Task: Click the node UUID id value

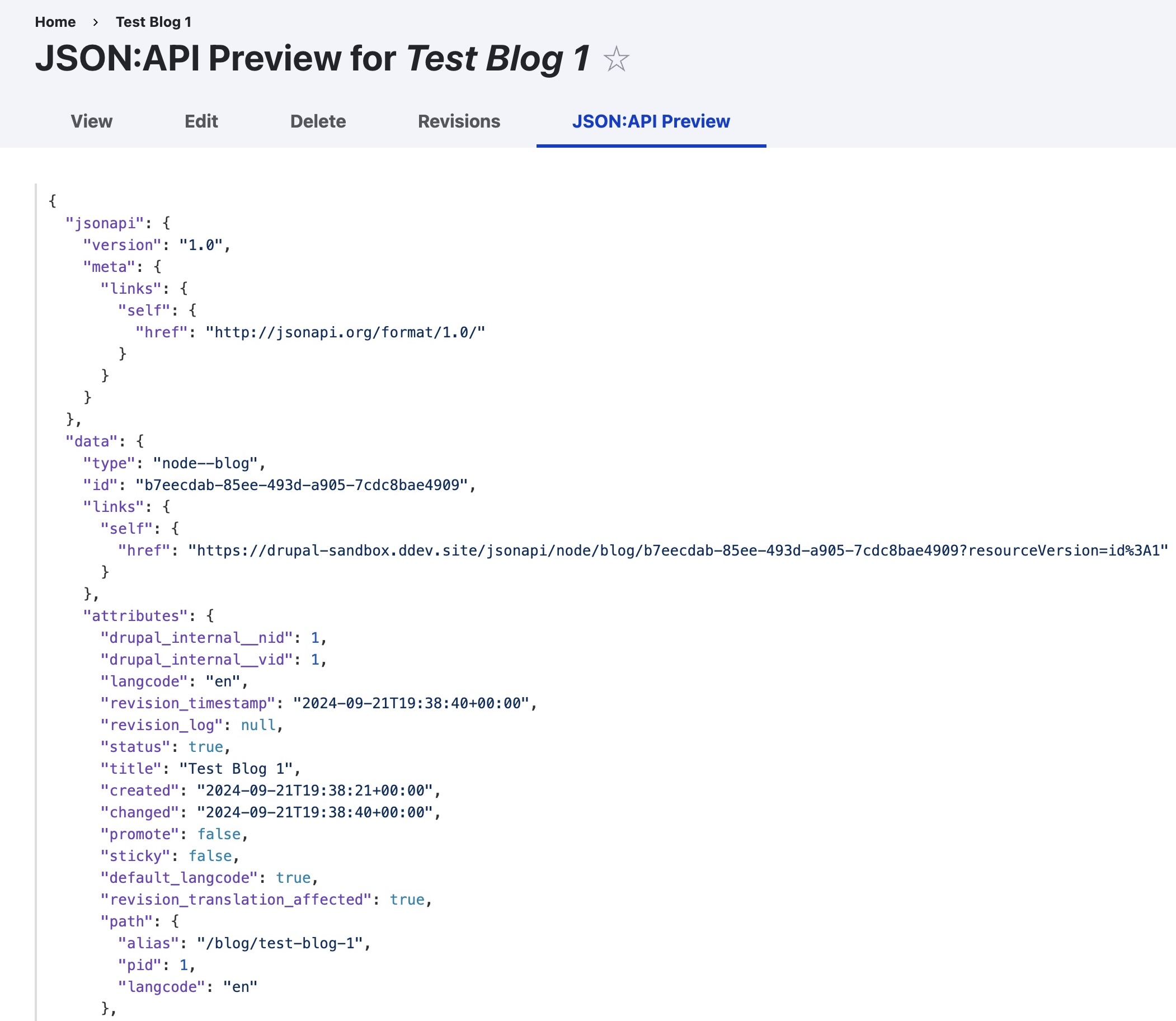Action: [302, 485]
